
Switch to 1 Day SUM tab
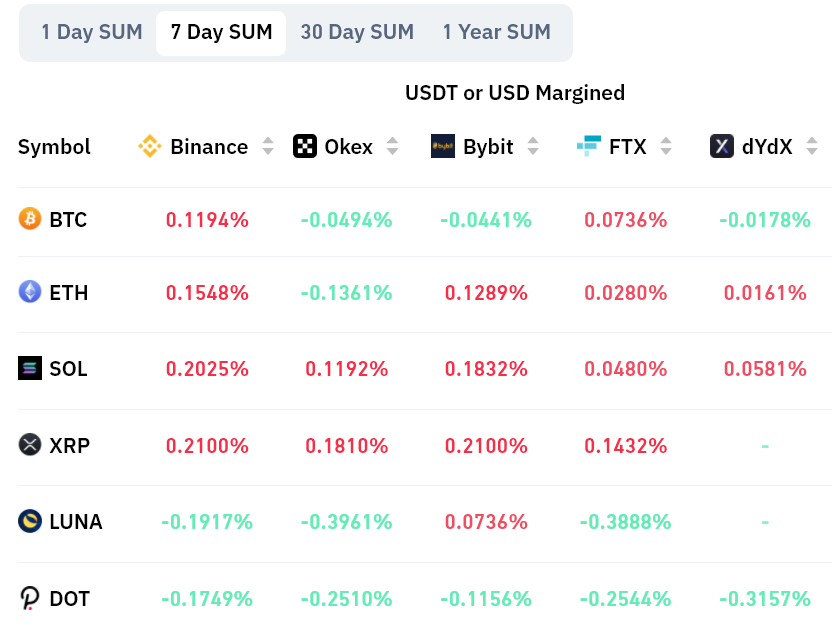click(92, 33)
